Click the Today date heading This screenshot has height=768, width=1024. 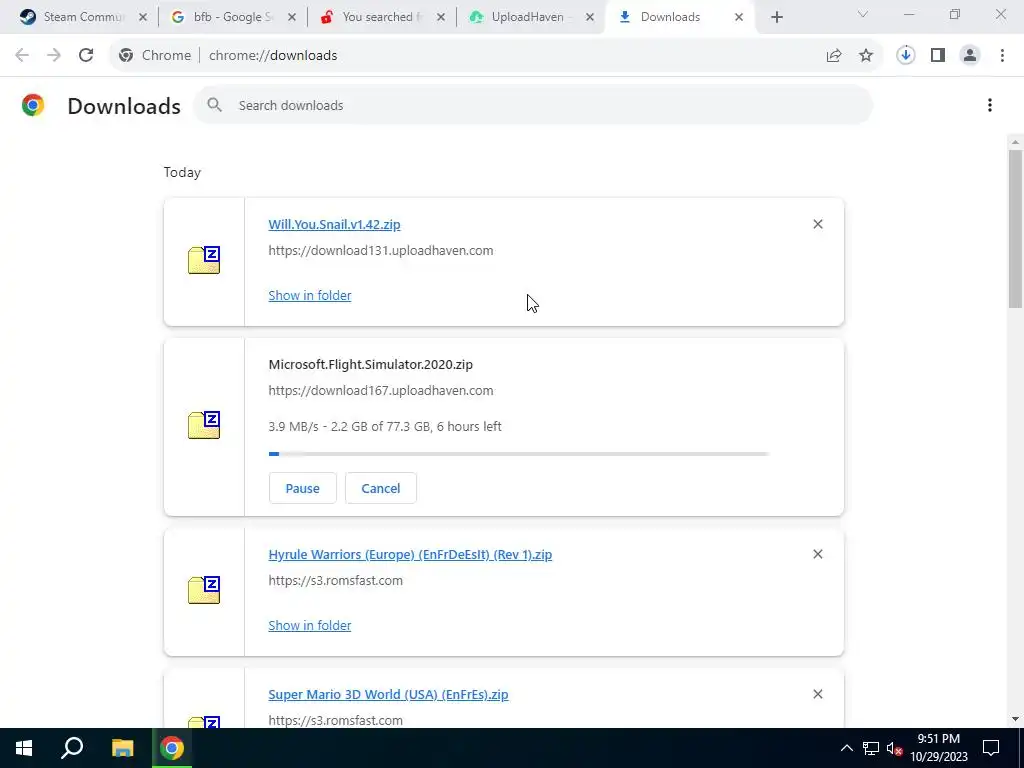(182, 172)
